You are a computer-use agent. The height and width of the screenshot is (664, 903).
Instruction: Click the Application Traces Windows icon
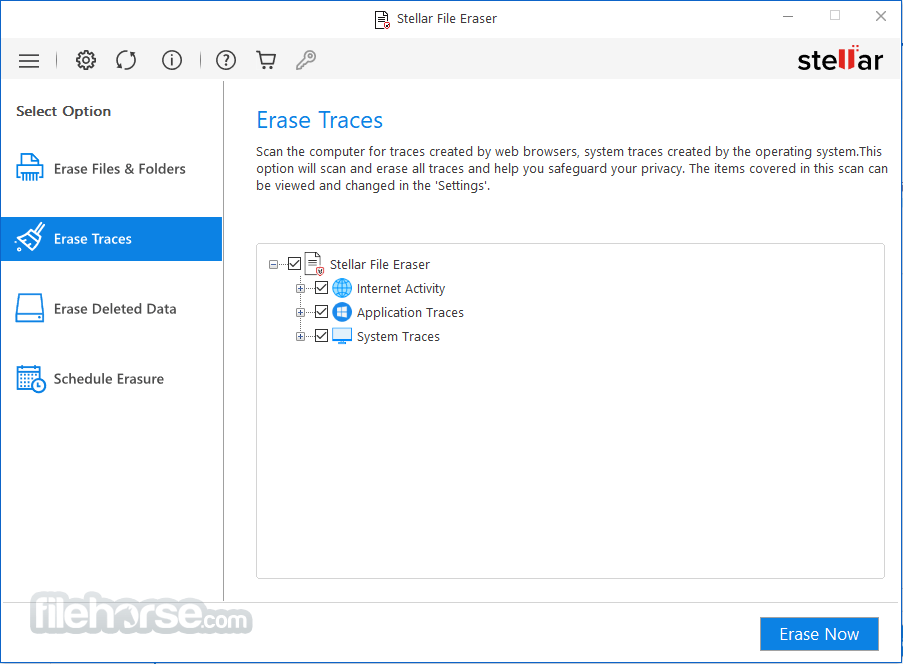tap(342, 312)
